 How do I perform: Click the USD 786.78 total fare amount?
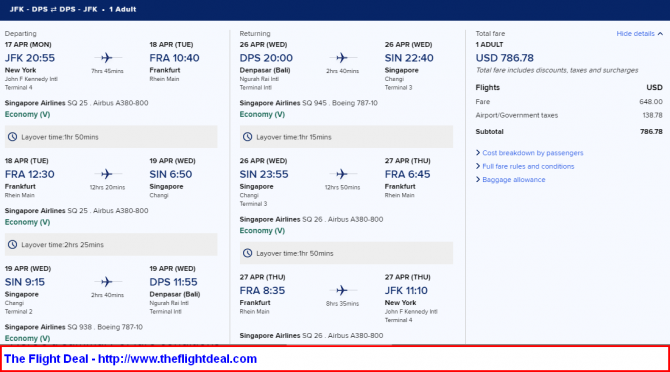[x=505, y=58]
